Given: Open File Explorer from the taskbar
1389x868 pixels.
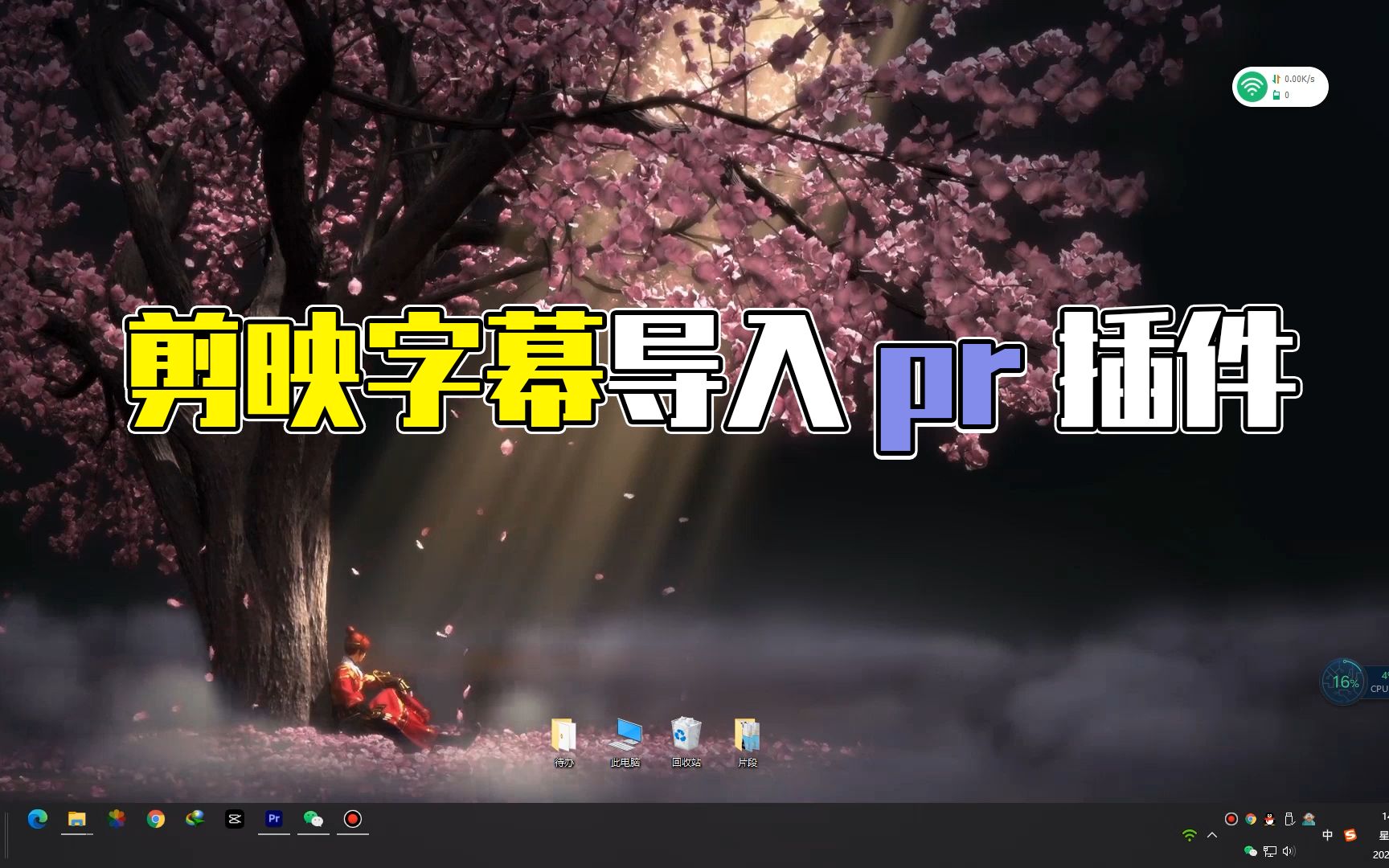Looking at the screenshot, I should point(77,819).
